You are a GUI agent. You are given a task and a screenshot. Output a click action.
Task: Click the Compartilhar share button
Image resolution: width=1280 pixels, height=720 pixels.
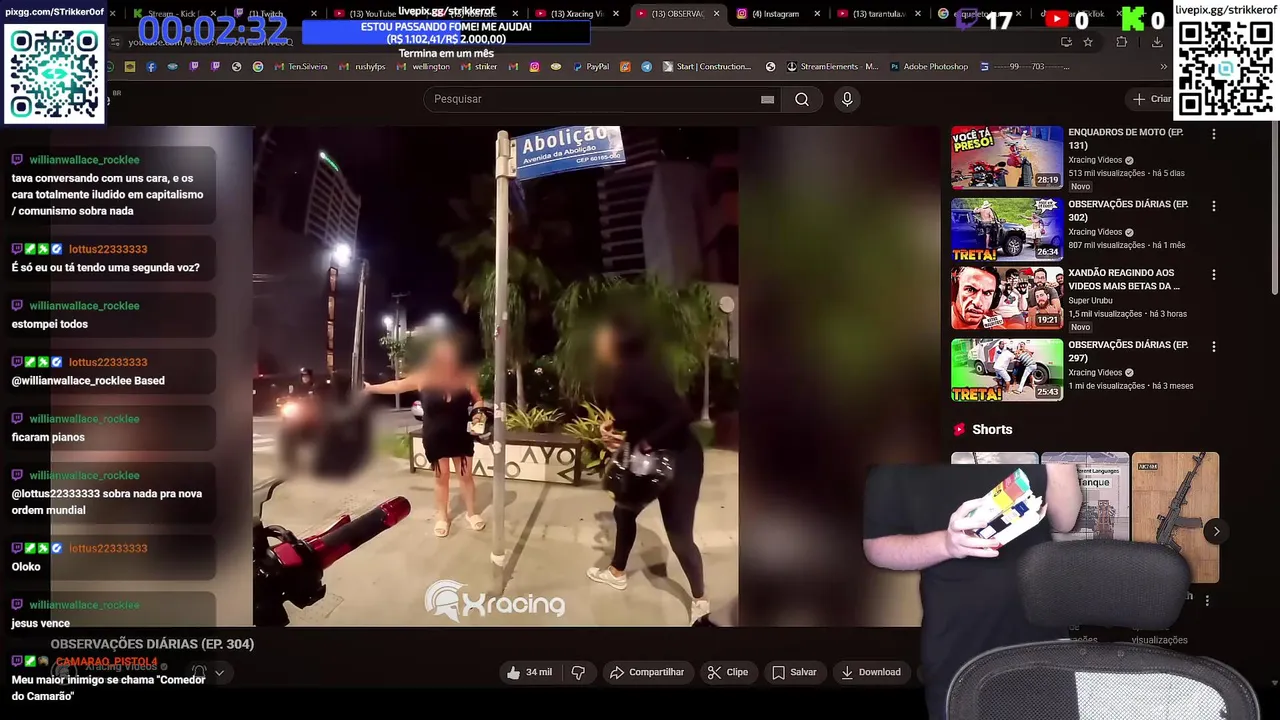pyautogui.click(x=647, y=672)
